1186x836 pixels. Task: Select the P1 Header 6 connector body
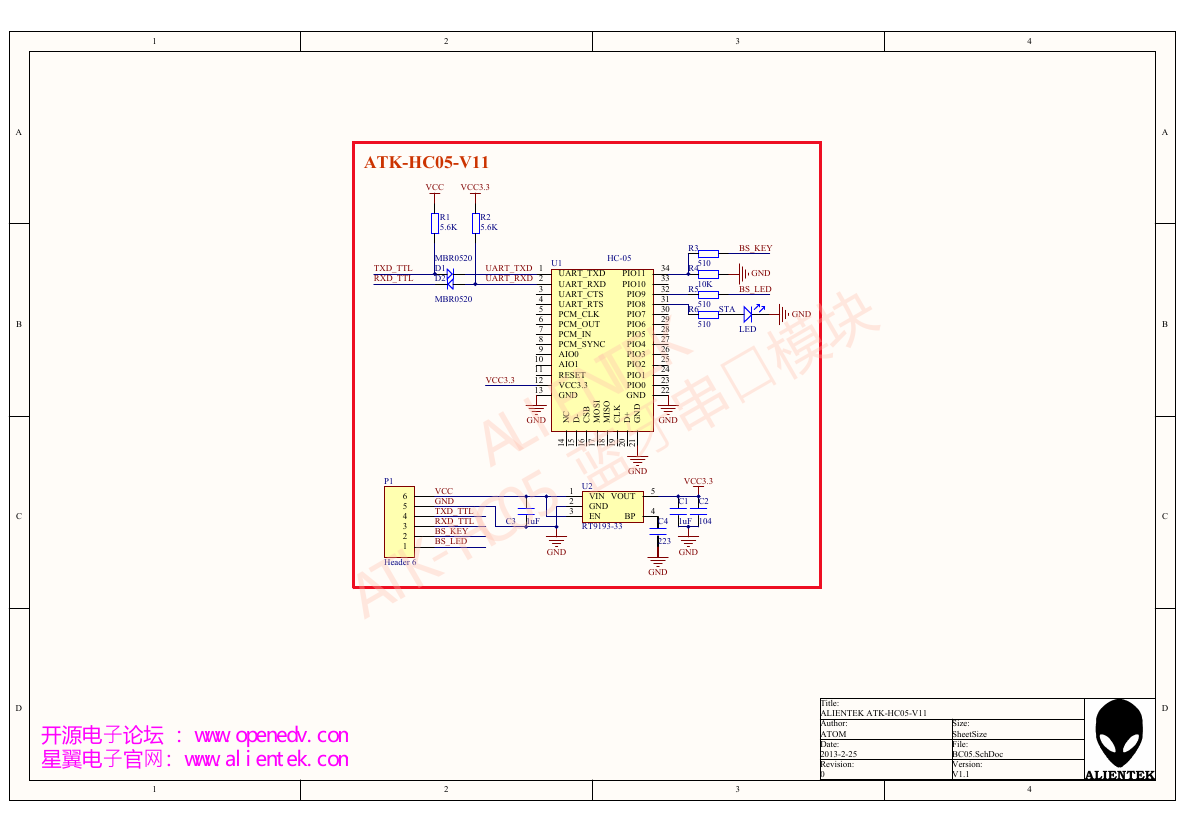(399, 522)
